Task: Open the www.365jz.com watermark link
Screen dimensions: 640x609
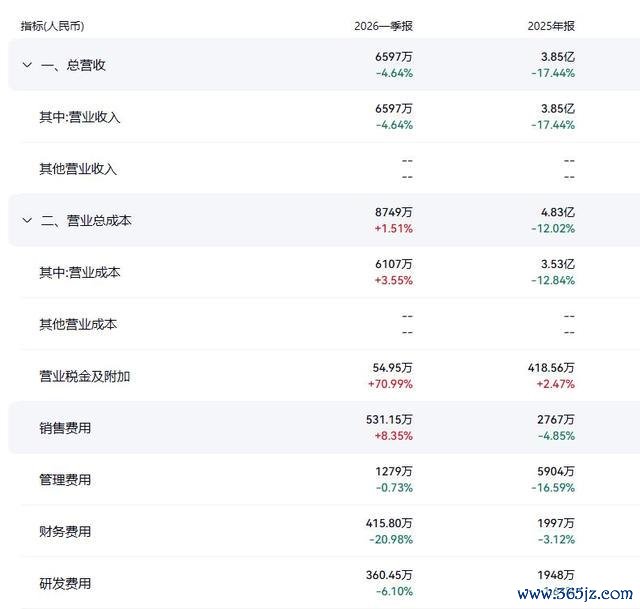Action: tap(575, 594)
